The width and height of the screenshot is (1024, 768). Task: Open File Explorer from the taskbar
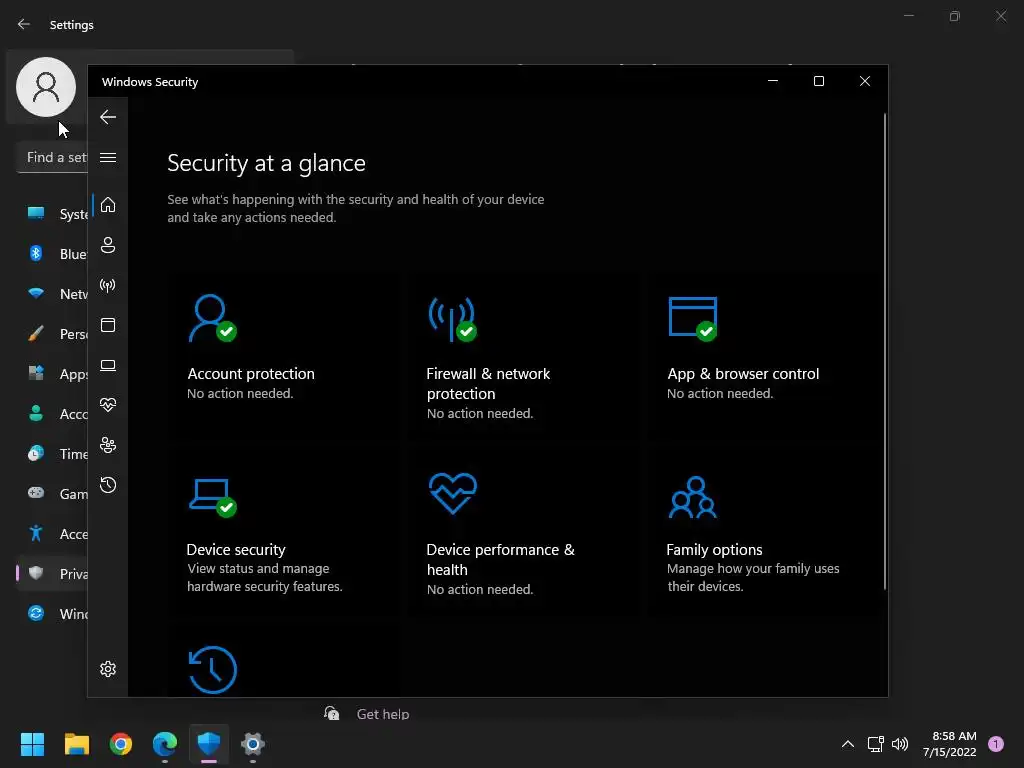coord(76,744)
